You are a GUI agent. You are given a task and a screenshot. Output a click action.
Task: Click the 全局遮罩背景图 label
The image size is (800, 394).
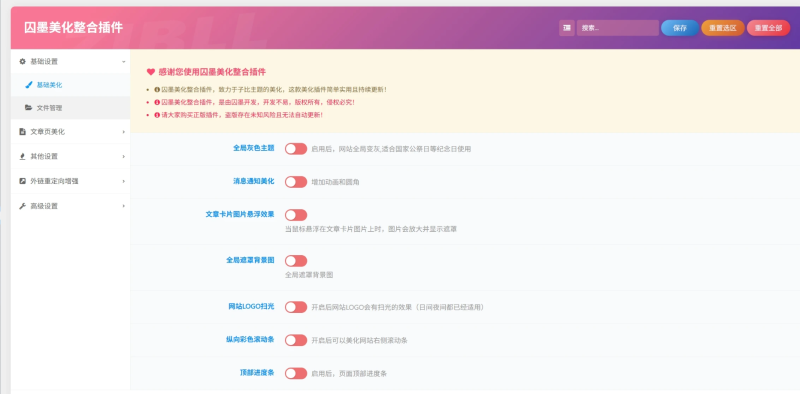(x=250, y=260)
